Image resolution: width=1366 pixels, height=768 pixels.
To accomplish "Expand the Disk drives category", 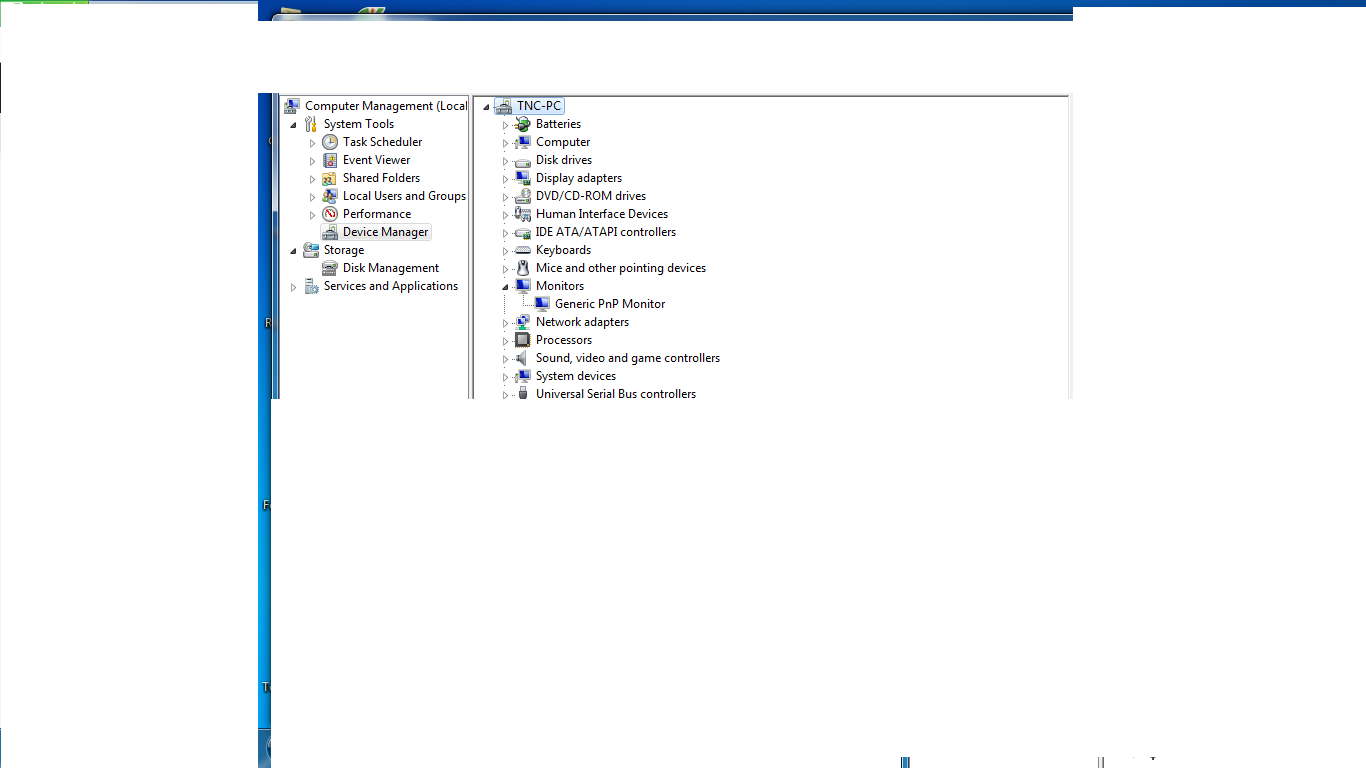I will pos(505,161).
